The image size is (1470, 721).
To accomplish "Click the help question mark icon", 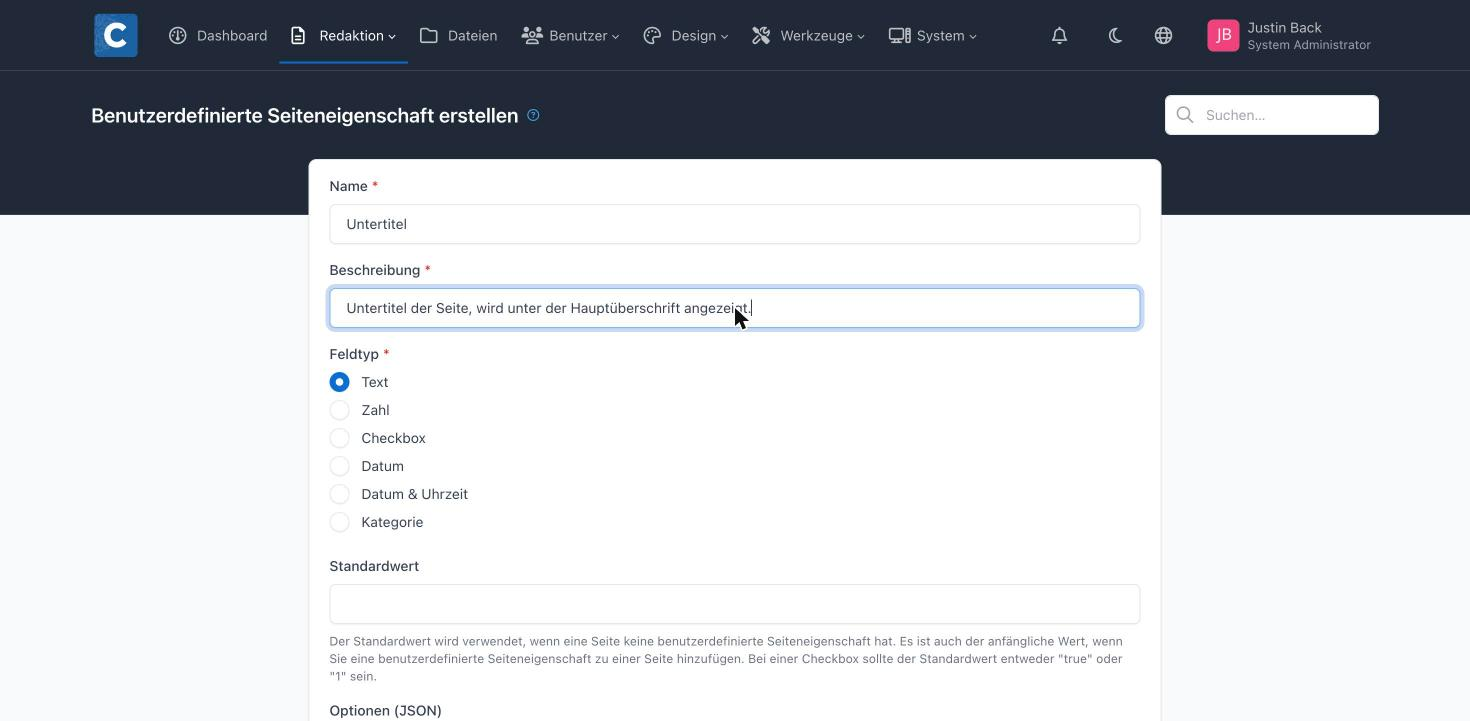I will pyautogui.click(x=533, y=115).
